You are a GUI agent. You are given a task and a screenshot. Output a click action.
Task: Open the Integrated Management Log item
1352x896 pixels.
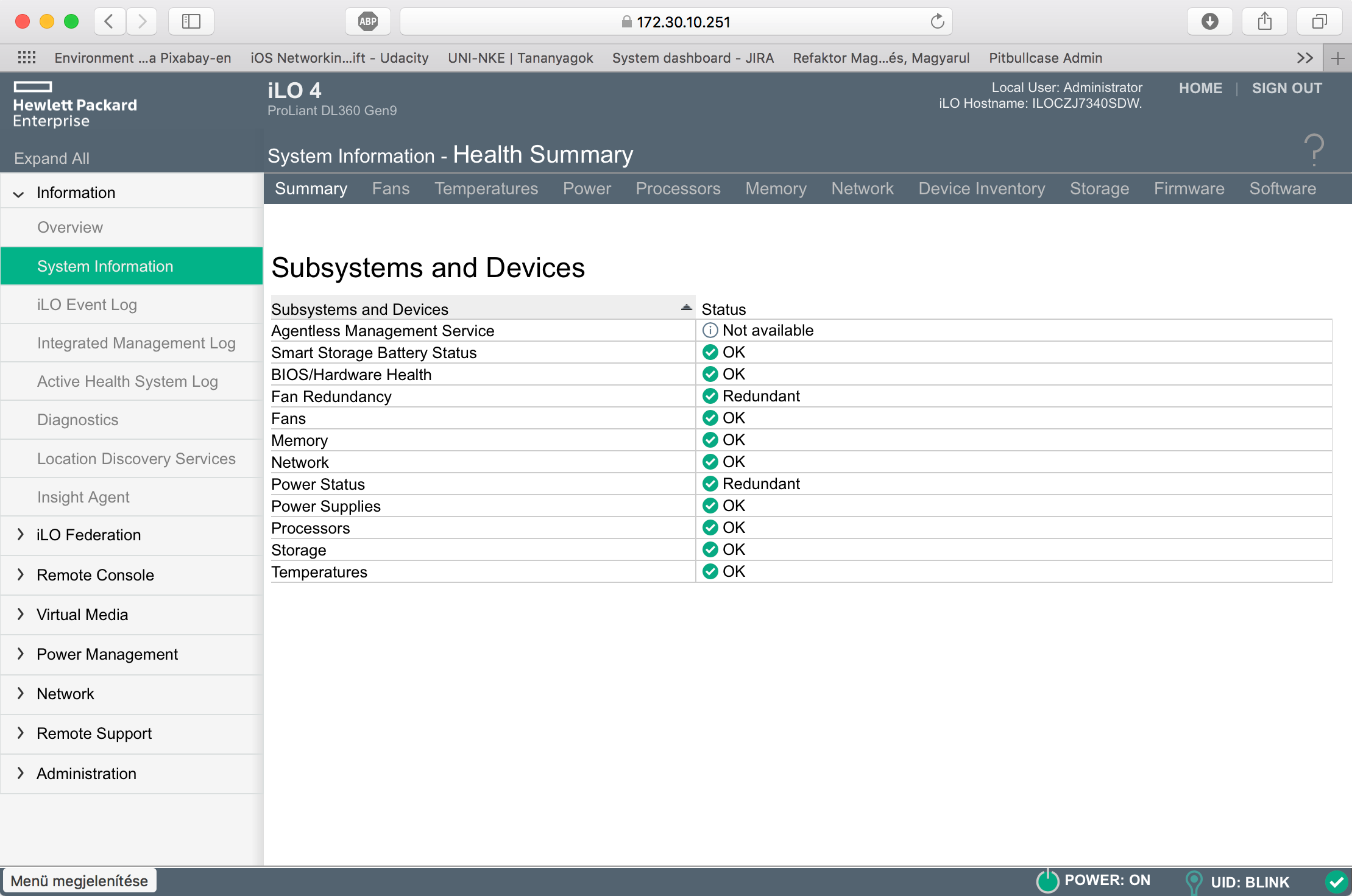click(x=132, y=343)
